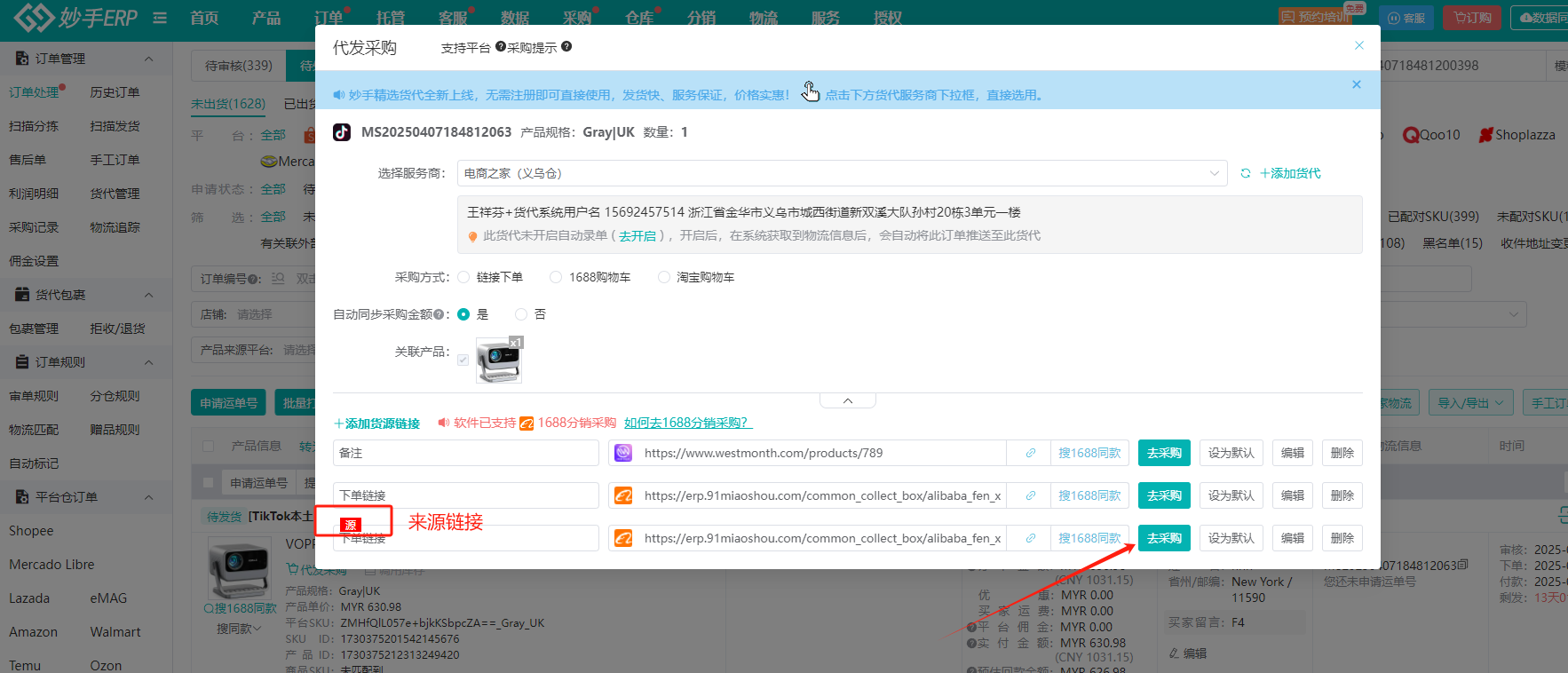Collapse the 平台仓订单 sidebar section

click(x=148, y=497)
